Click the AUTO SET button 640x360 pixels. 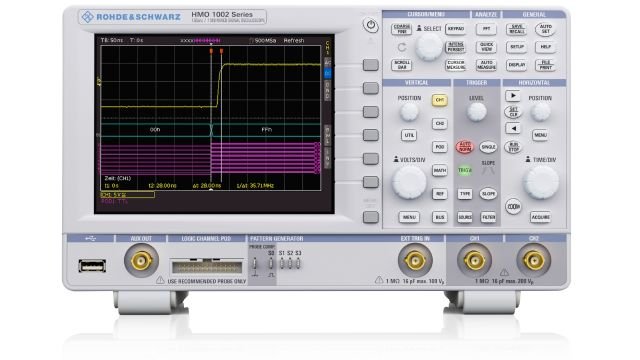coord(545,29)
